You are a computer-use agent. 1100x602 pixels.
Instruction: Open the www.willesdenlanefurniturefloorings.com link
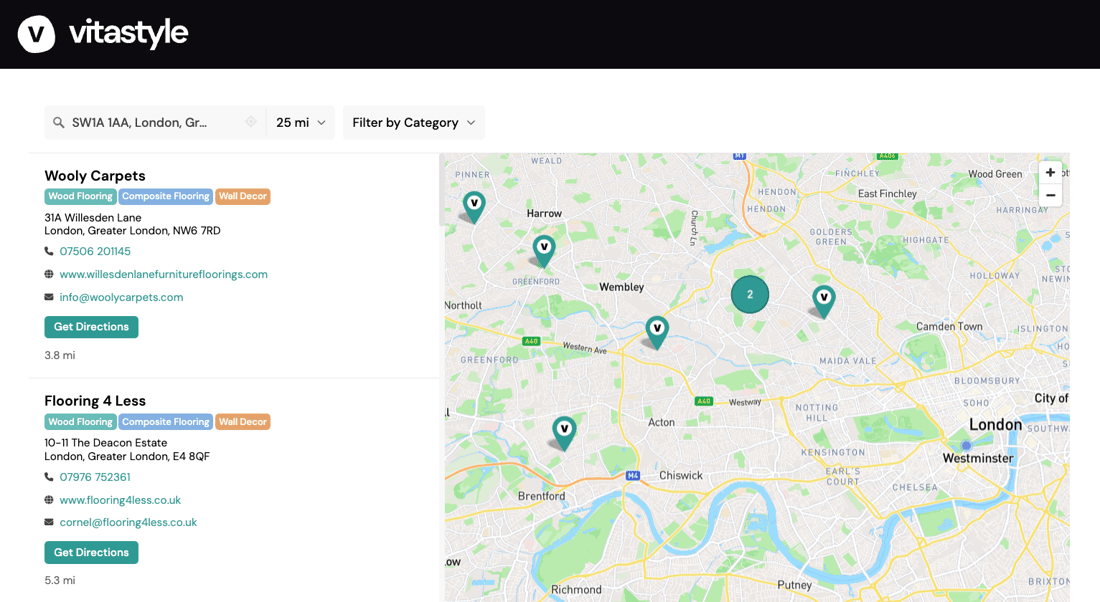(162, 274)
